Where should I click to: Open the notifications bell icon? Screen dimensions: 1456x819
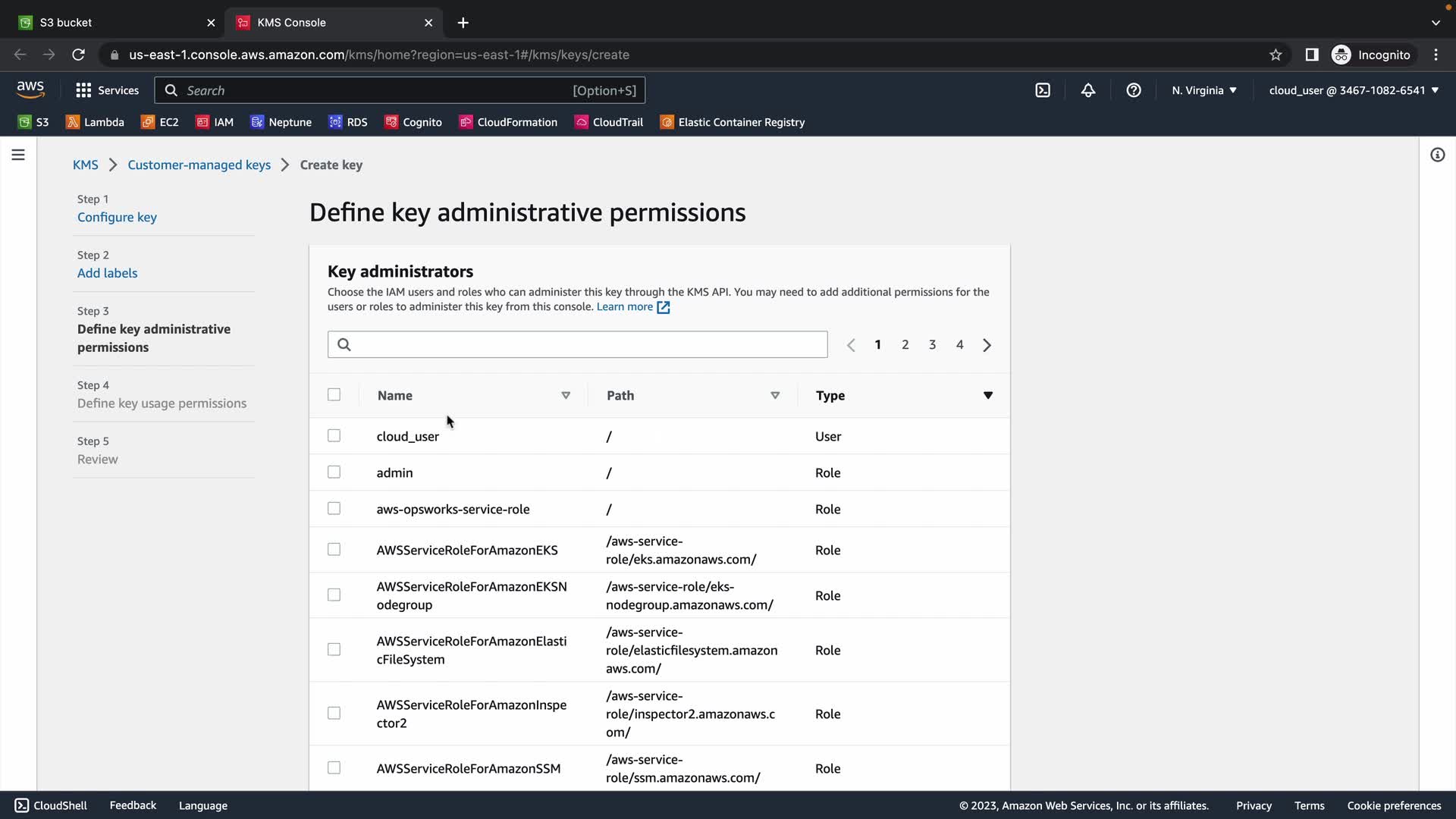click(x=1088, y=90)
